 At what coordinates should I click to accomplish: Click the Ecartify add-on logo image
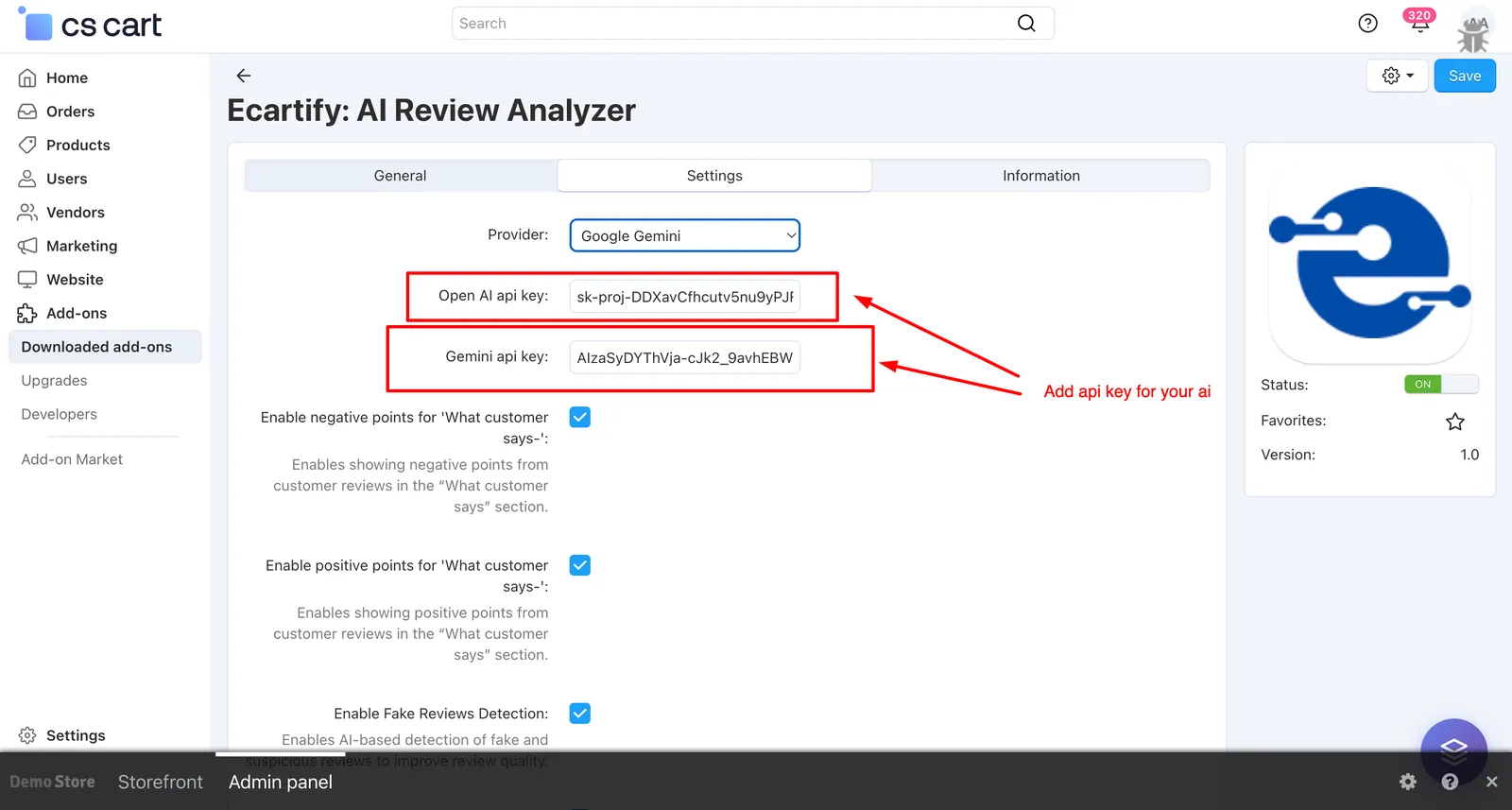[1370, 263]
